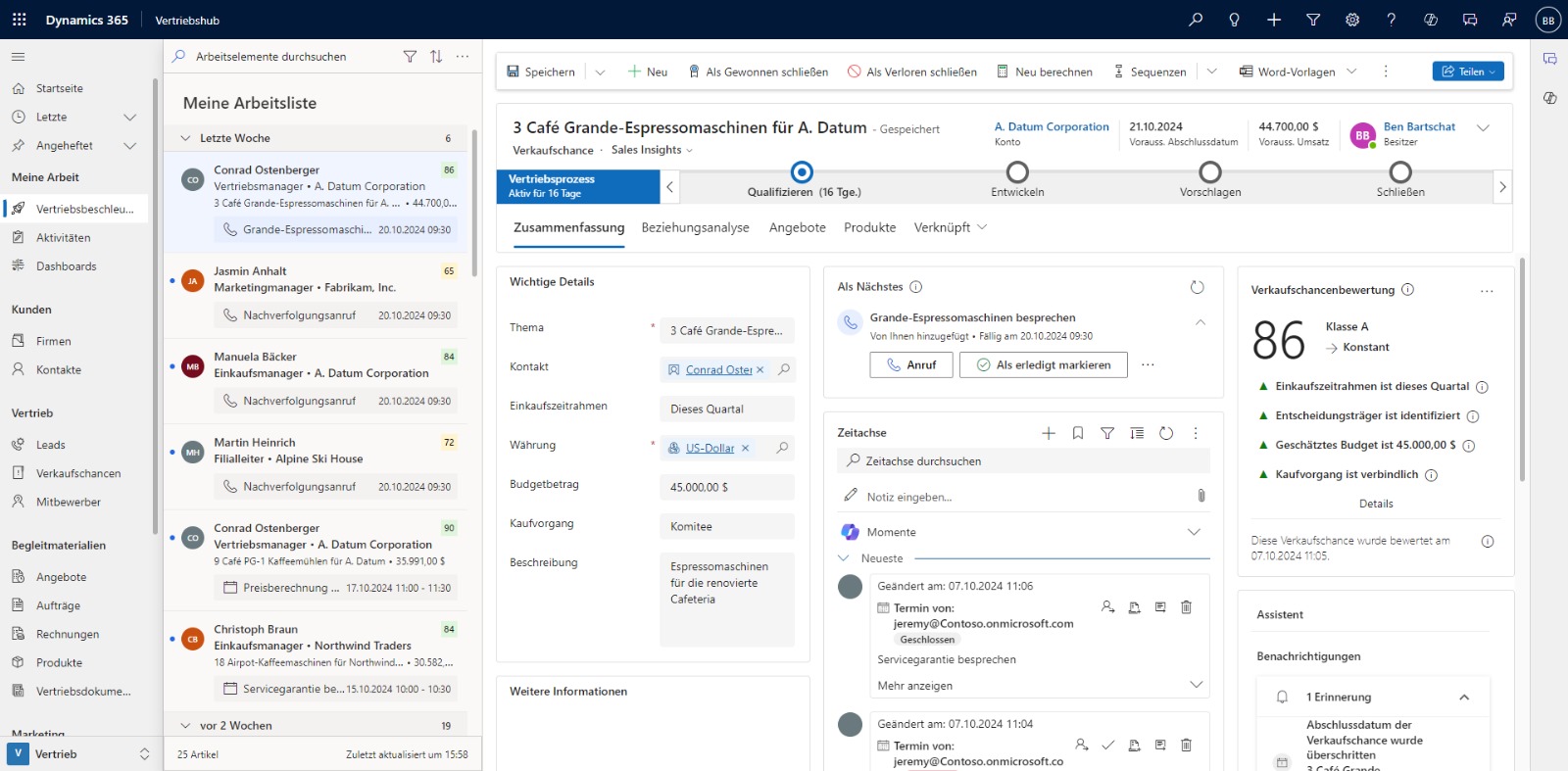Open the advanced filter funnel in top bar

point(1313,20)
